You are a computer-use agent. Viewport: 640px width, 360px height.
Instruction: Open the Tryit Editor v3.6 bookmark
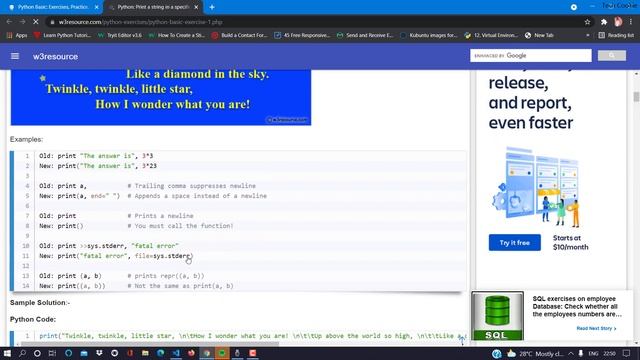(120, 36)
